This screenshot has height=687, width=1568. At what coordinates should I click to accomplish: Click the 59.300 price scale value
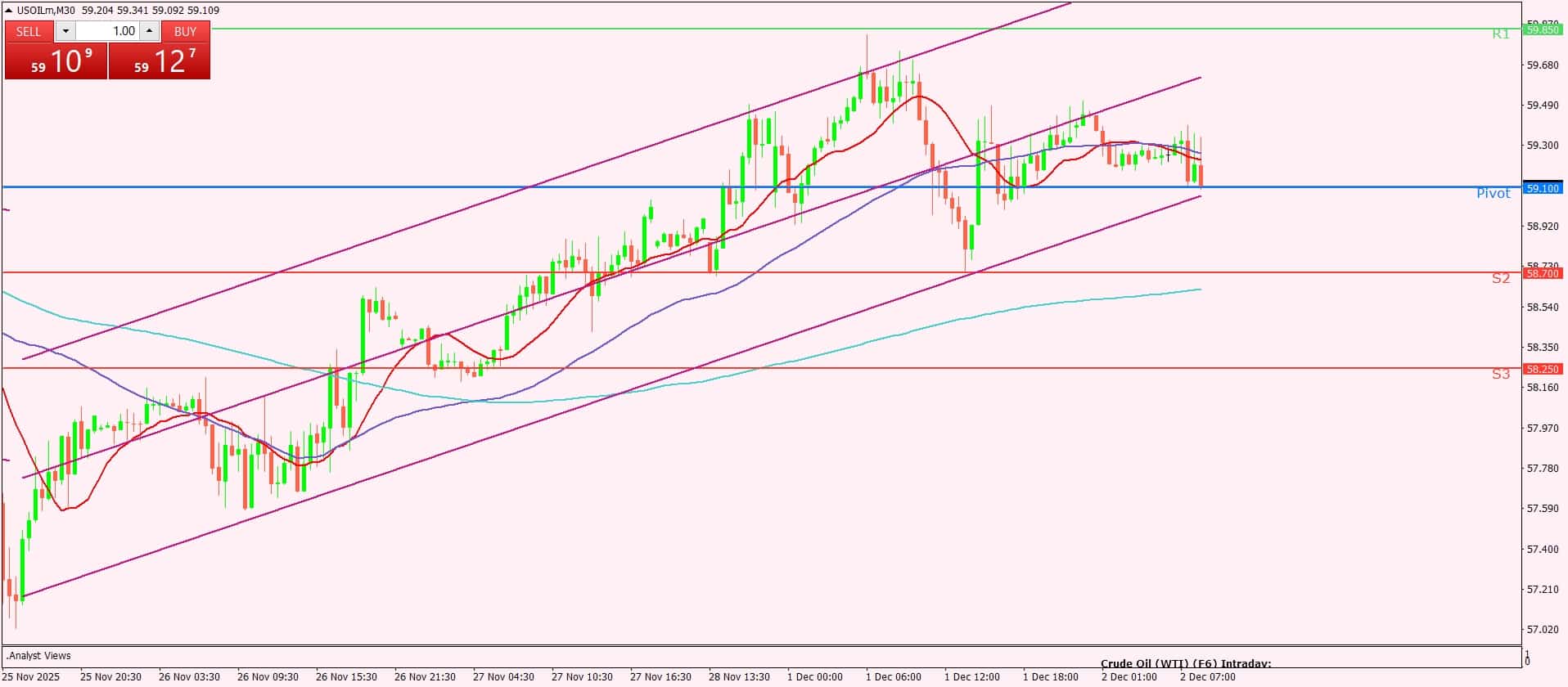pos(1543,146)
